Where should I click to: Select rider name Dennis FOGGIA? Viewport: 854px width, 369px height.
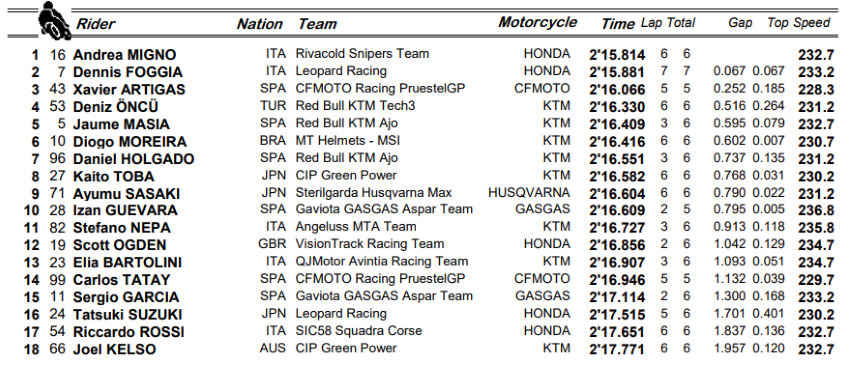click(x=128, y=72)
